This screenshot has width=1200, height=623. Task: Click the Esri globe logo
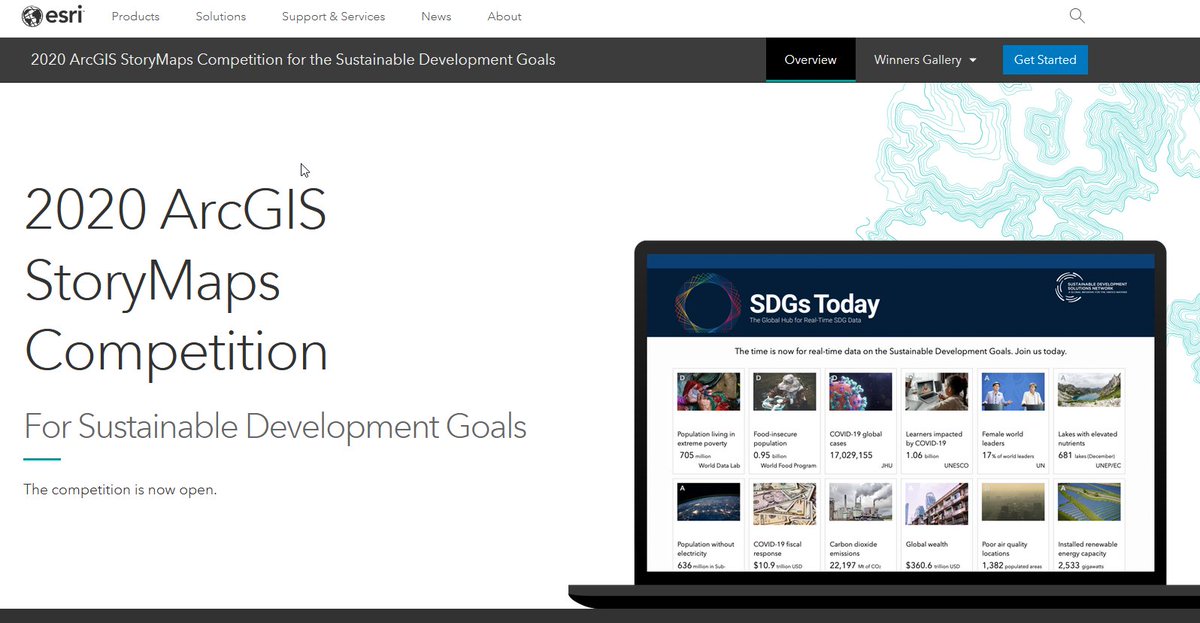pos(52,16)
